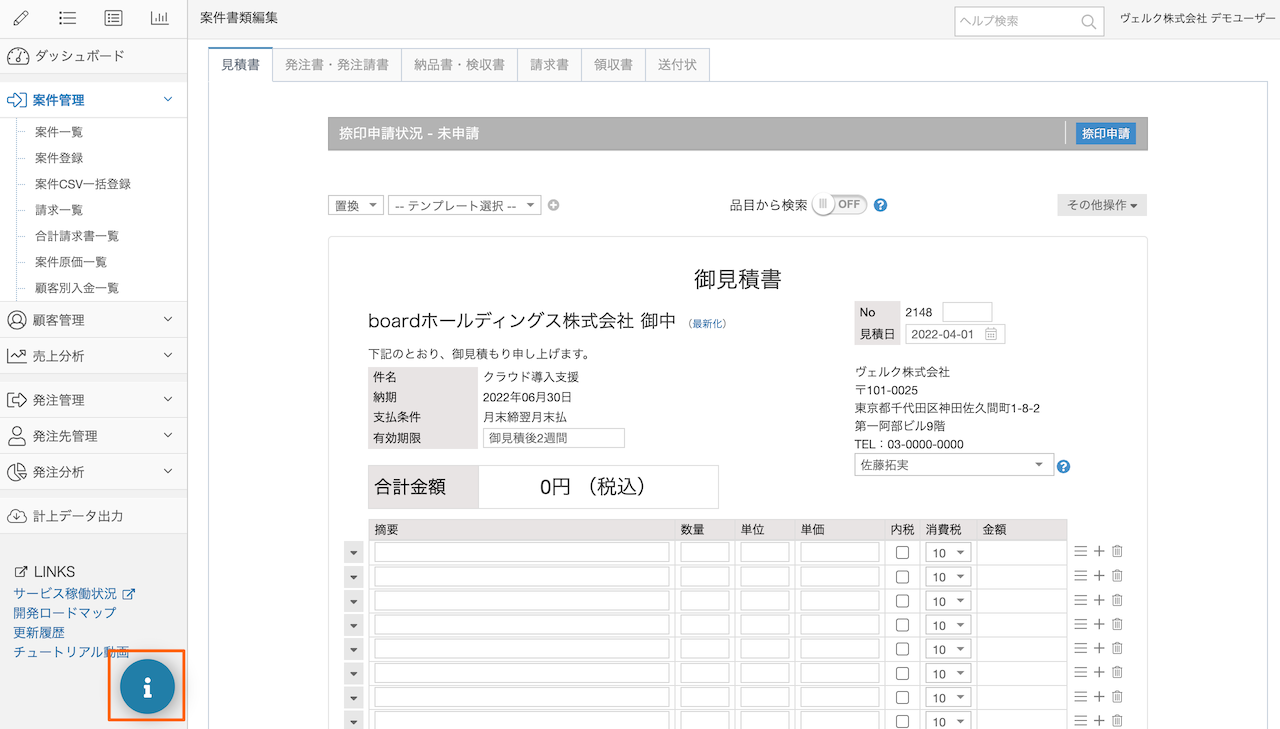Click reorder handle on first item row
The image size is (1280, 729).
[x=1080, y=551]
